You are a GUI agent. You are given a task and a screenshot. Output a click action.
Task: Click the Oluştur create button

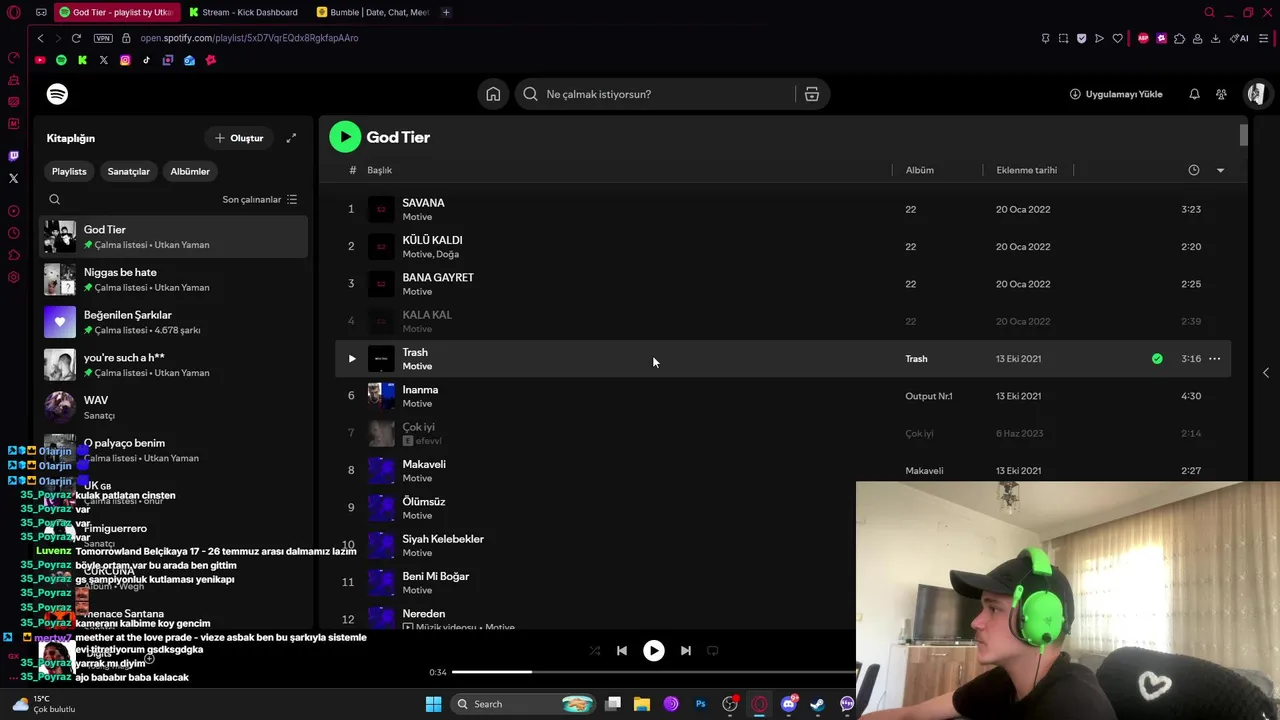click(x=239, y=138)
